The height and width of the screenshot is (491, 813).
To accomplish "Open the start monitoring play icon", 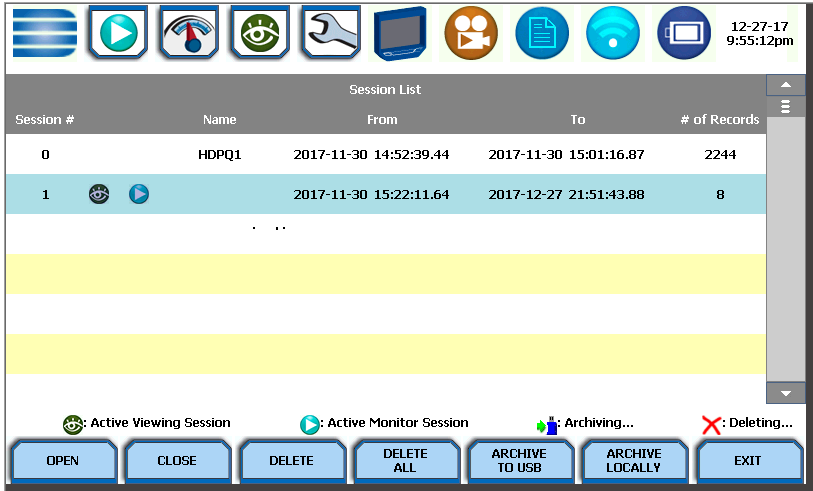I will (118, 34).
